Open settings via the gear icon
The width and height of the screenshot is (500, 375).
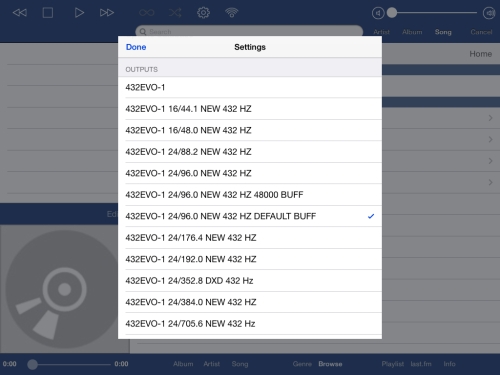pyautogui.click(x=203, y=13)
